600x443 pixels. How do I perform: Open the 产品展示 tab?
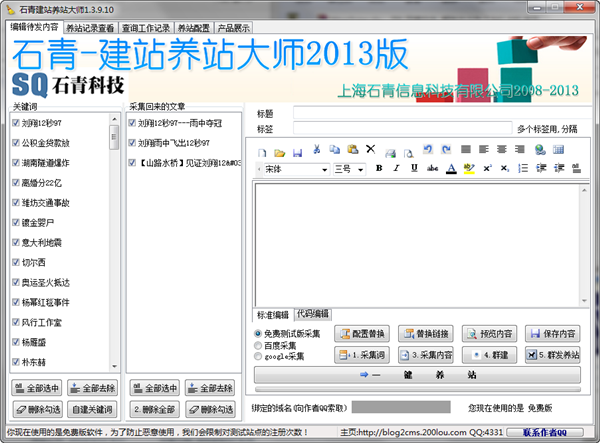coord(233,28)
